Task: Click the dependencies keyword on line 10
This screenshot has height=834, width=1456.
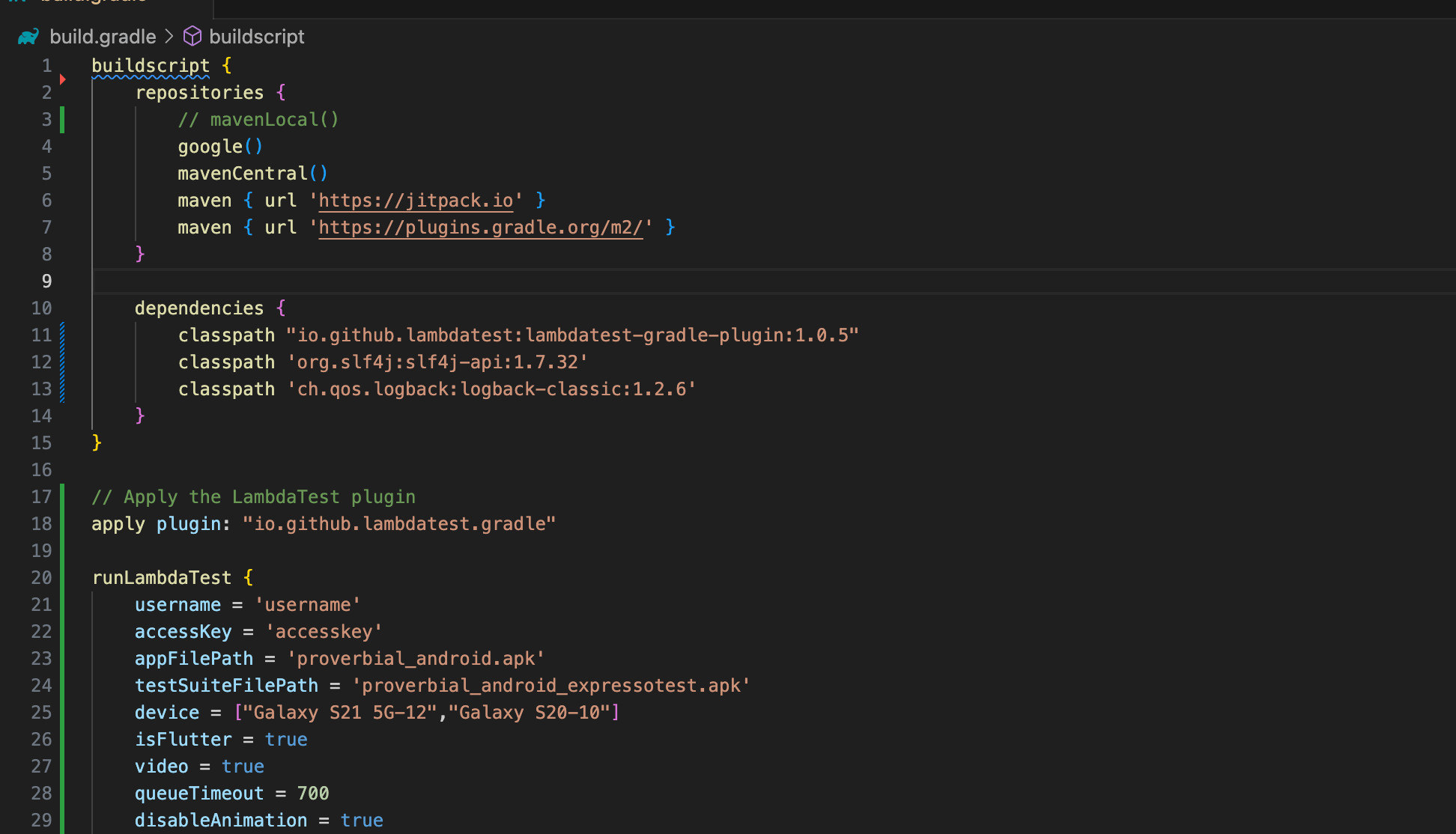Action: pos(199,308)
